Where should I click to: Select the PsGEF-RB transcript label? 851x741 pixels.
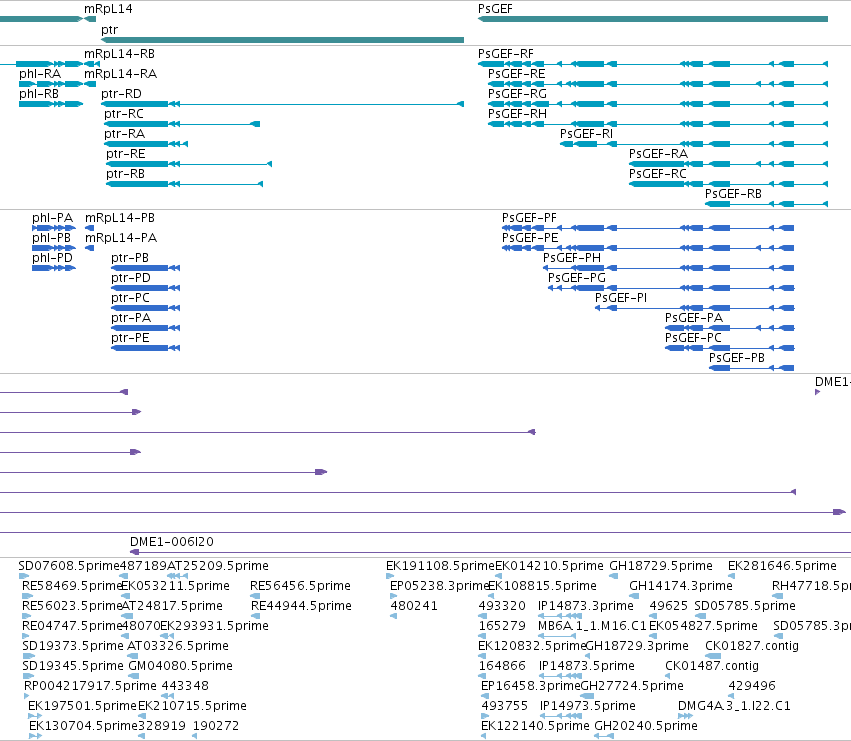[x=733, y=194]
